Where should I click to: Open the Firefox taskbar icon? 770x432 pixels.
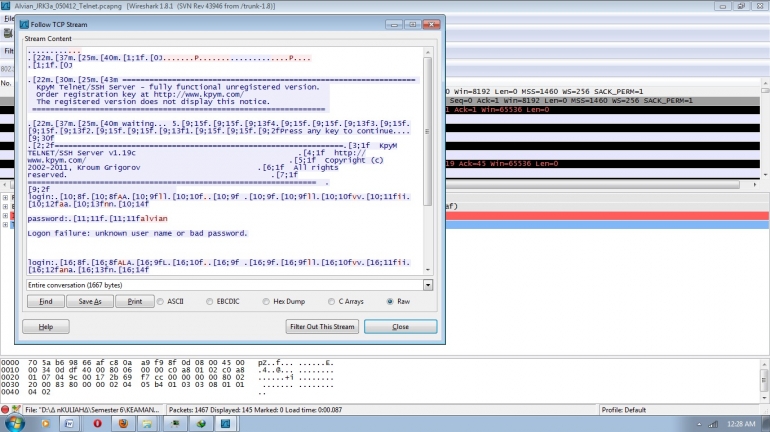click(123, 424)
